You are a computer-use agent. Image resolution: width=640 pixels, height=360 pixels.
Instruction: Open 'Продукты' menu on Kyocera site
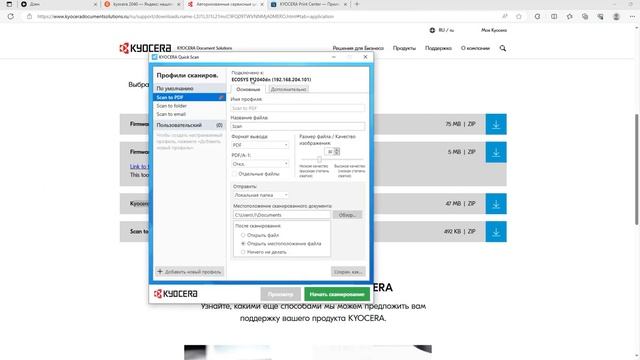[x=404, y=48]
